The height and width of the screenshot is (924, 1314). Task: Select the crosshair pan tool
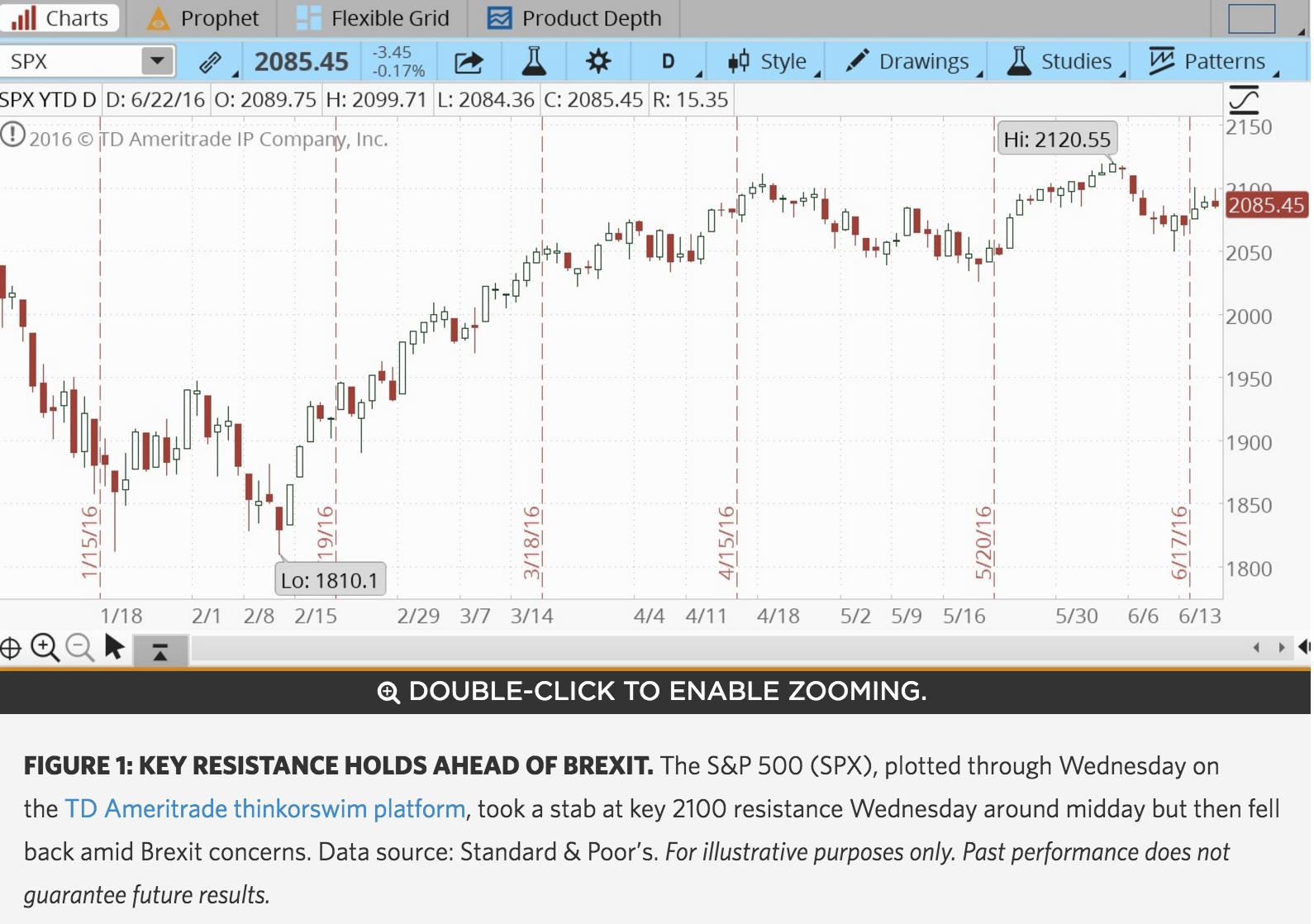[10, 648]
